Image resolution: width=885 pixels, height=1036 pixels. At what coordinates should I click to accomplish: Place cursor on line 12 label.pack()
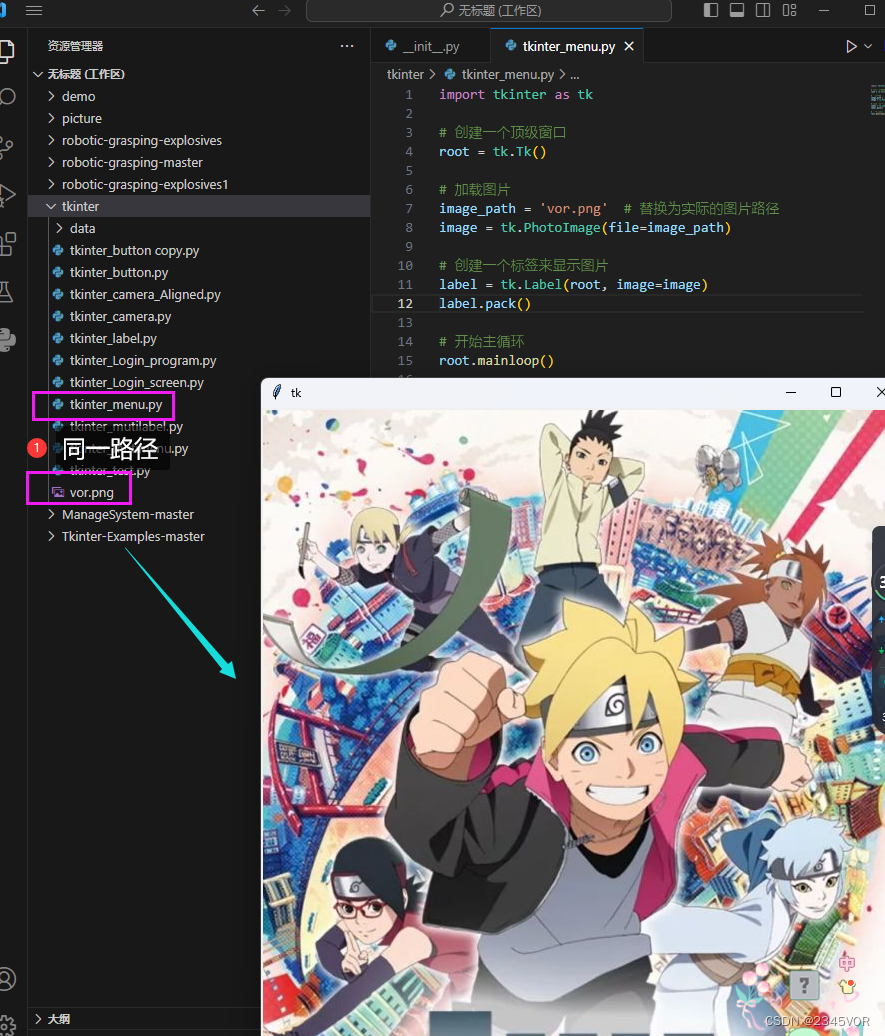[x=485, y=304]
